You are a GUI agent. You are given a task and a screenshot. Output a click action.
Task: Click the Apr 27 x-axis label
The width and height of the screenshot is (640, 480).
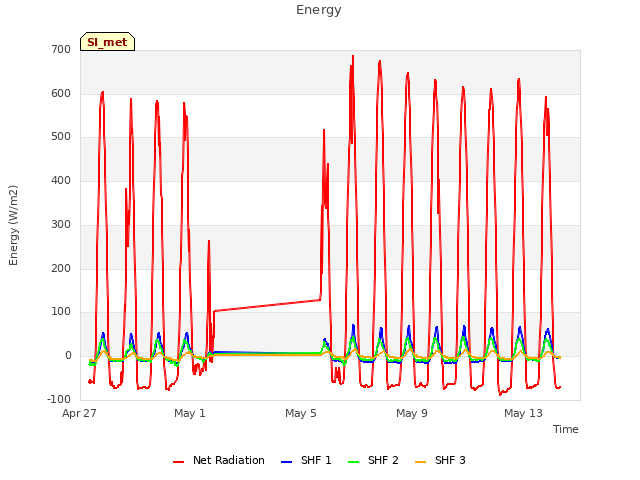(79, 413)
